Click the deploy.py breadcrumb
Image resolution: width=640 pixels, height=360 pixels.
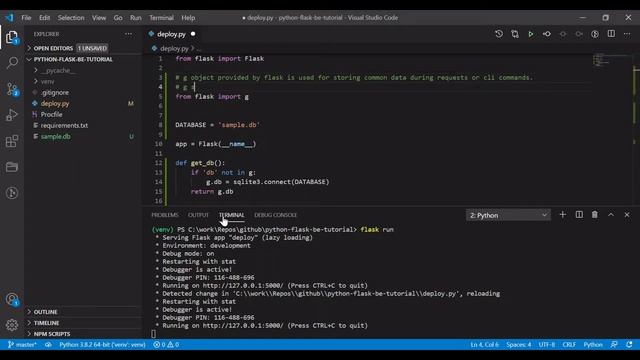pyautogui.click(x=174, y=48)
